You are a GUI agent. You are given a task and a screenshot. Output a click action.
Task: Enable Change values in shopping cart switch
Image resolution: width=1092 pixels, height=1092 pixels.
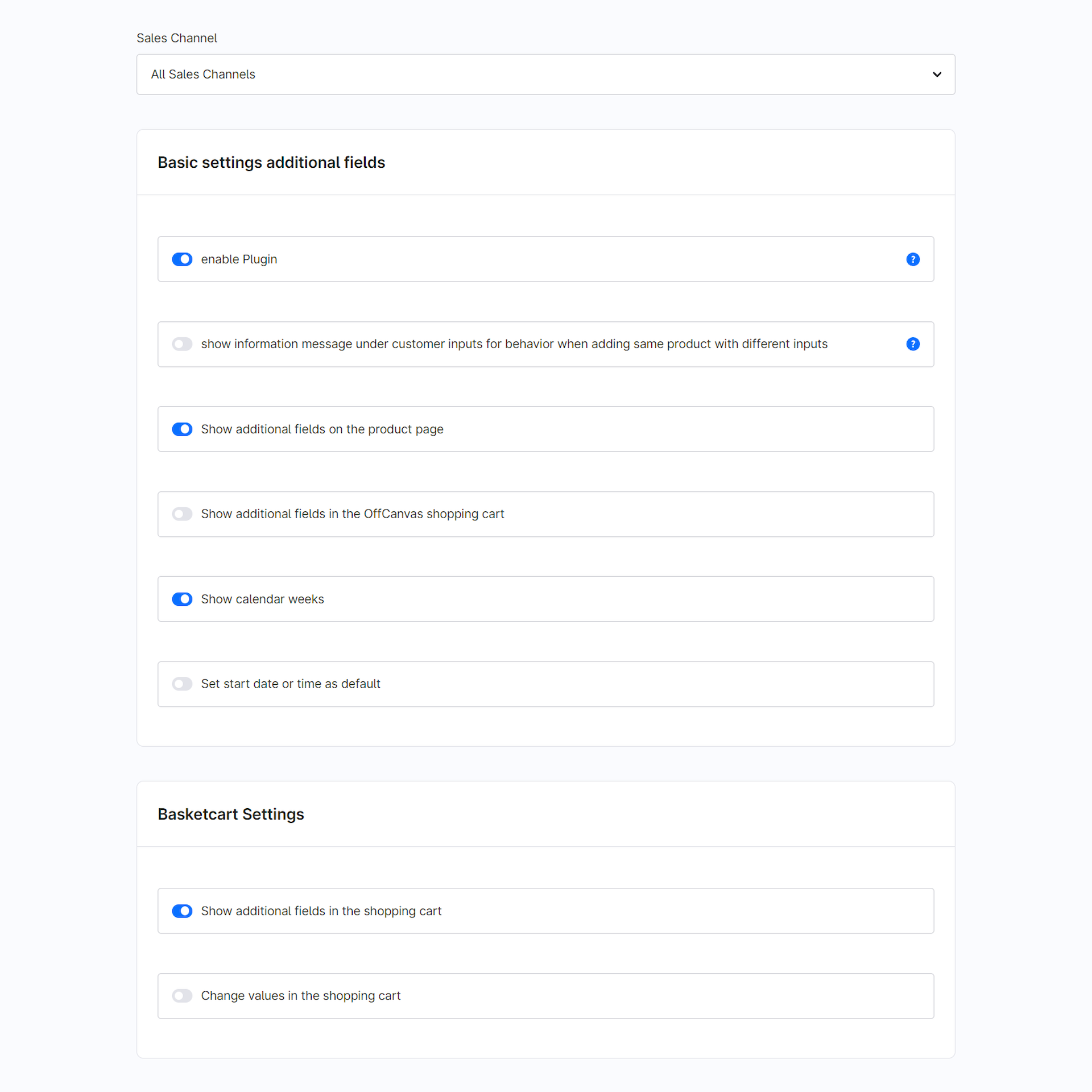pyautogui.click(x=182, y=996)
